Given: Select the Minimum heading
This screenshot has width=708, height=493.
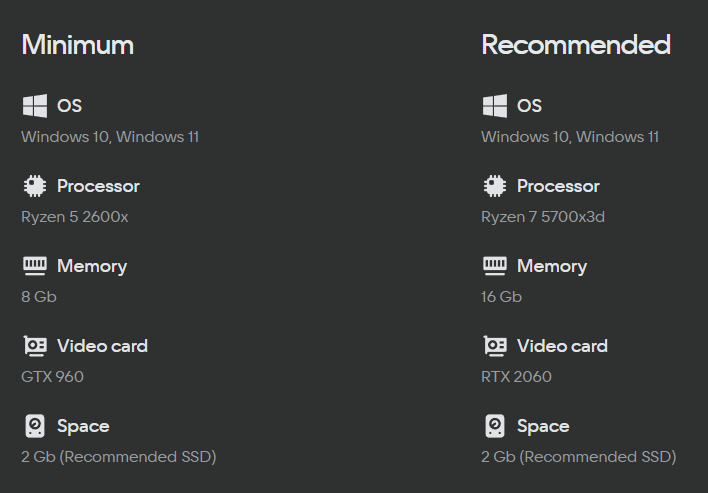Looking at the screenshot, I should click(x=78, y=45).
